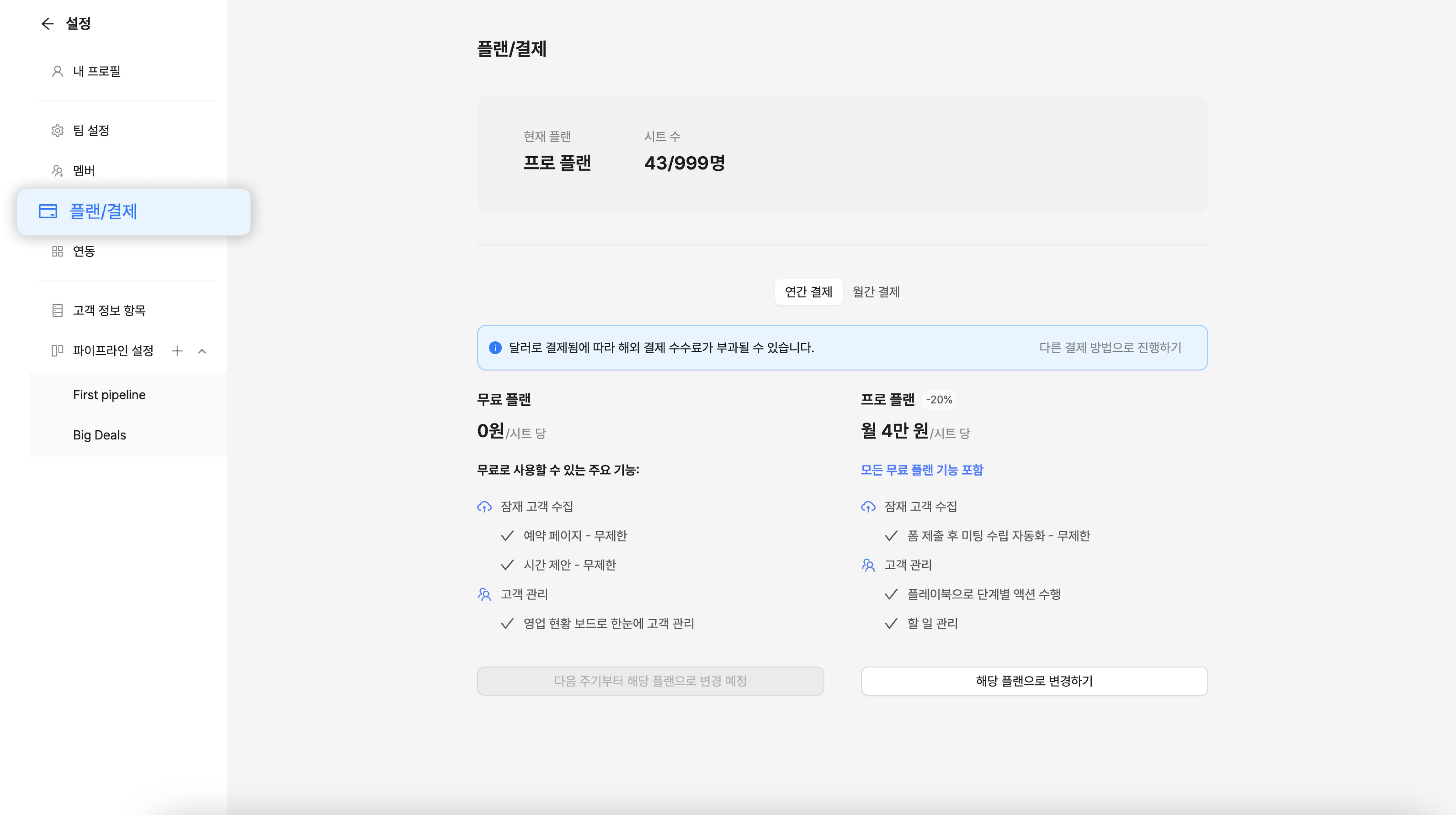Click the 내 프로필 person icon
This screenshot has height=815, width=1456.
coord(57,71)
